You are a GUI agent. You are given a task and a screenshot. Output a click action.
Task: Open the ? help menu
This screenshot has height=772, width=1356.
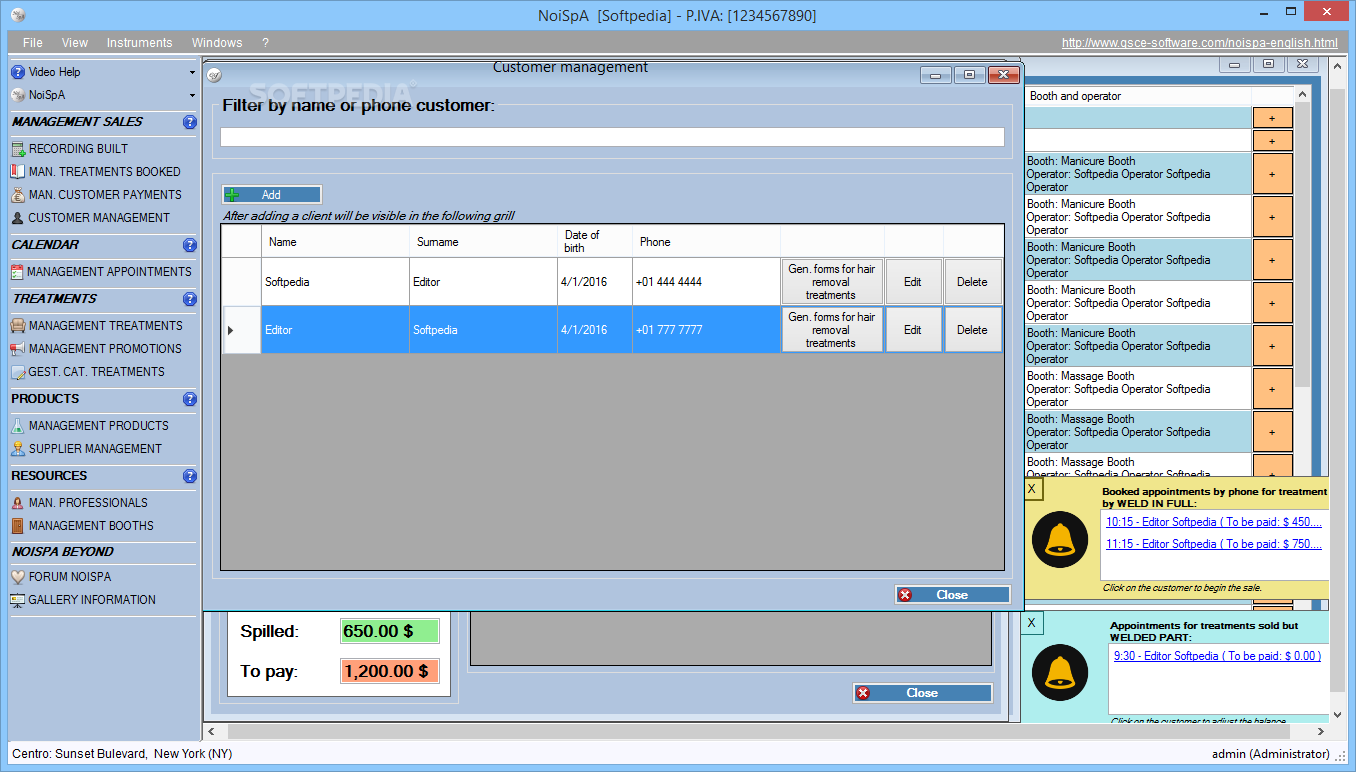(x=265, y=43)
